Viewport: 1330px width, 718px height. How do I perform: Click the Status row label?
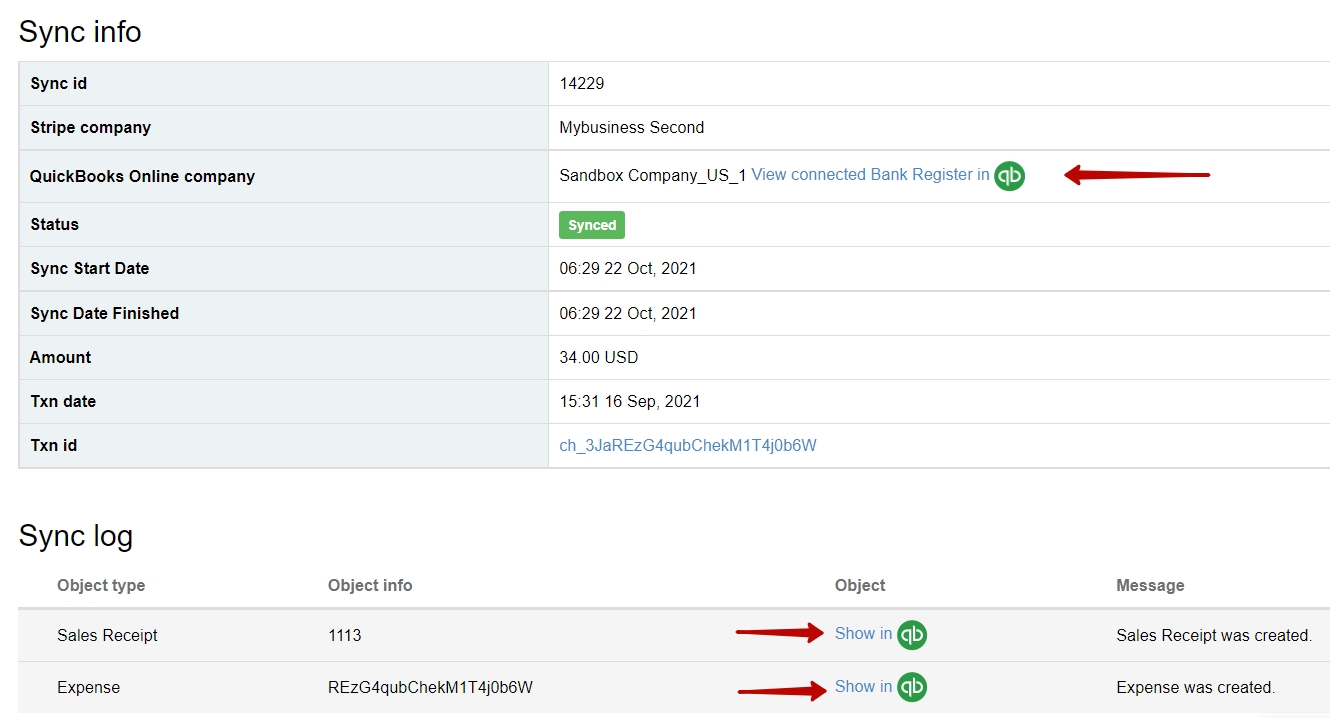pos(55,225)
